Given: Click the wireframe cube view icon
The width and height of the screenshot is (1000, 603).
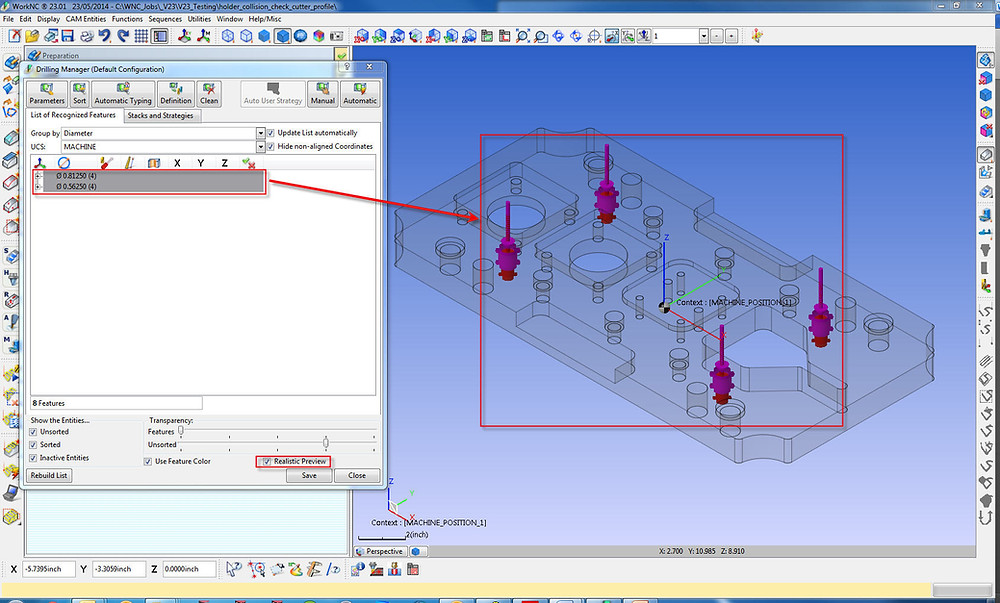Looking at the screenshot, I should pos(228,36).
